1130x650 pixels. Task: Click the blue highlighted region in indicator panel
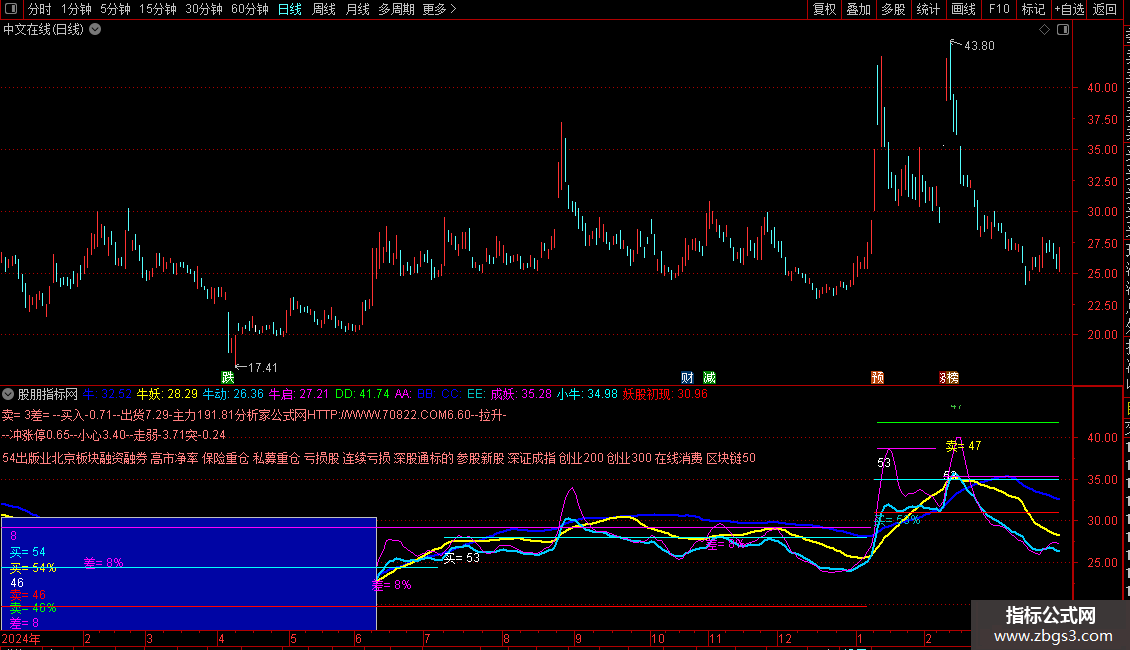tap(188, 573)
